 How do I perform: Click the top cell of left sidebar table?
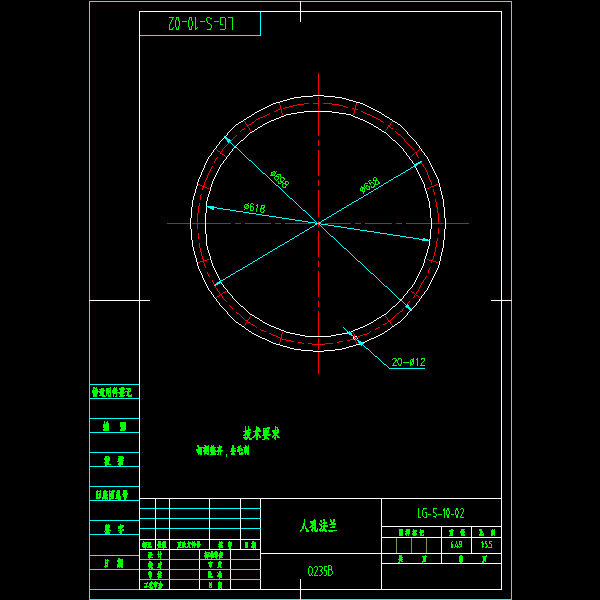point(114,393)
